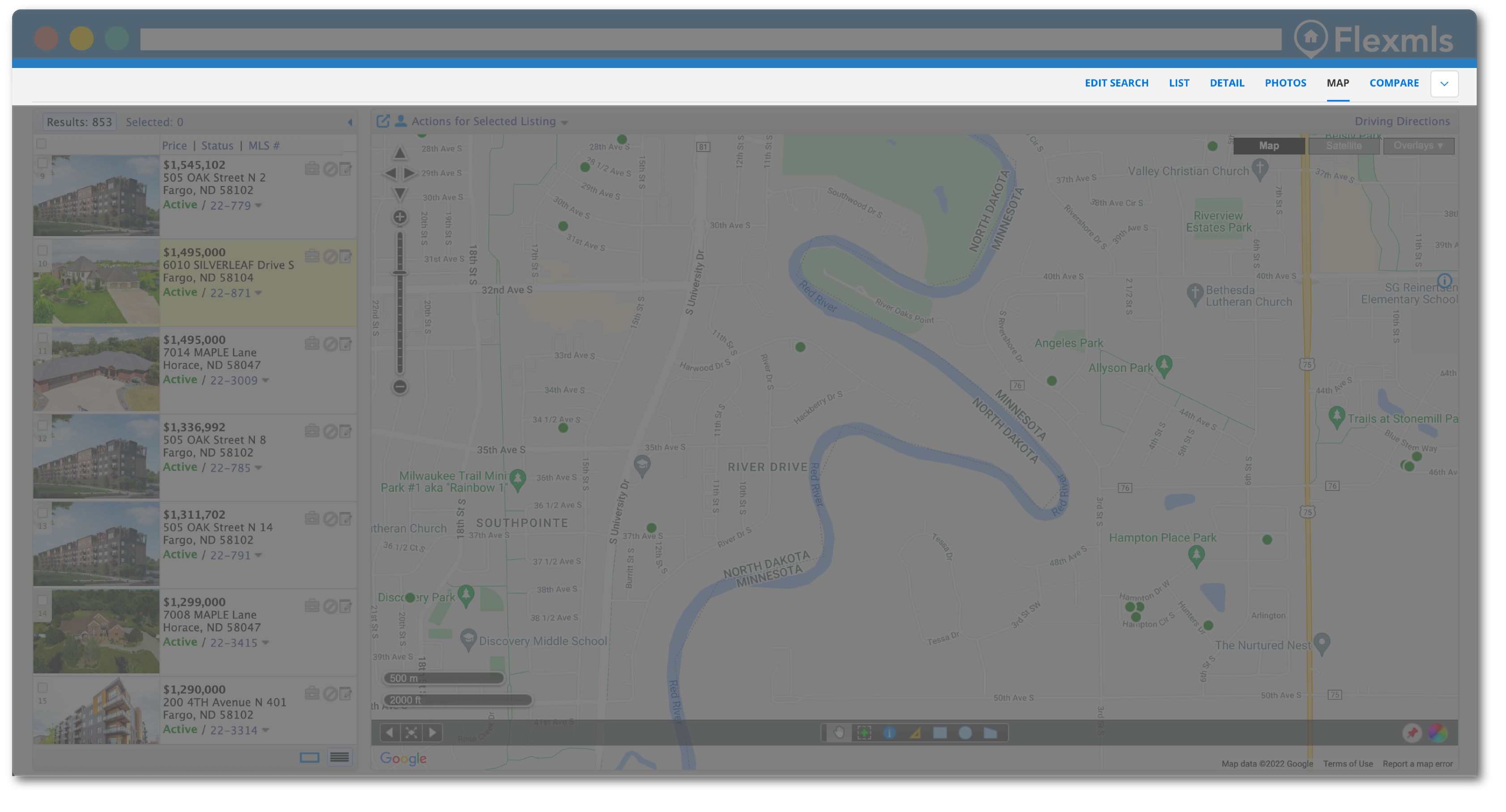Switch to the COMPARE tab
The height and width of the screenshot is (812, 1506).
(1394, 83)
